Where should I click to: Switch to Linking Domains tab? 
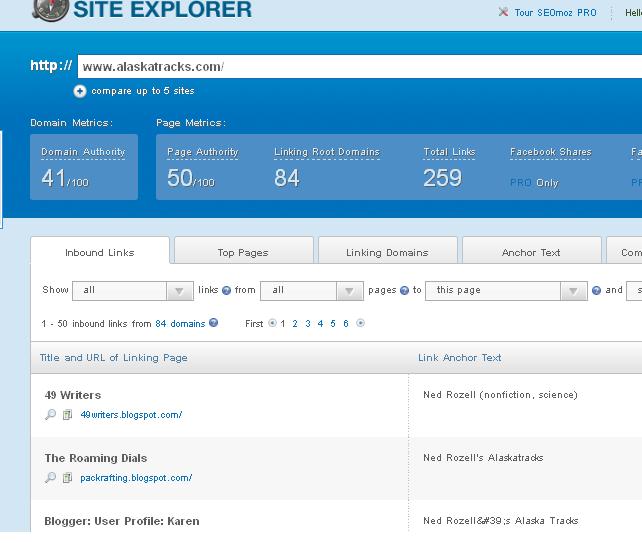[x=387, y=252]
